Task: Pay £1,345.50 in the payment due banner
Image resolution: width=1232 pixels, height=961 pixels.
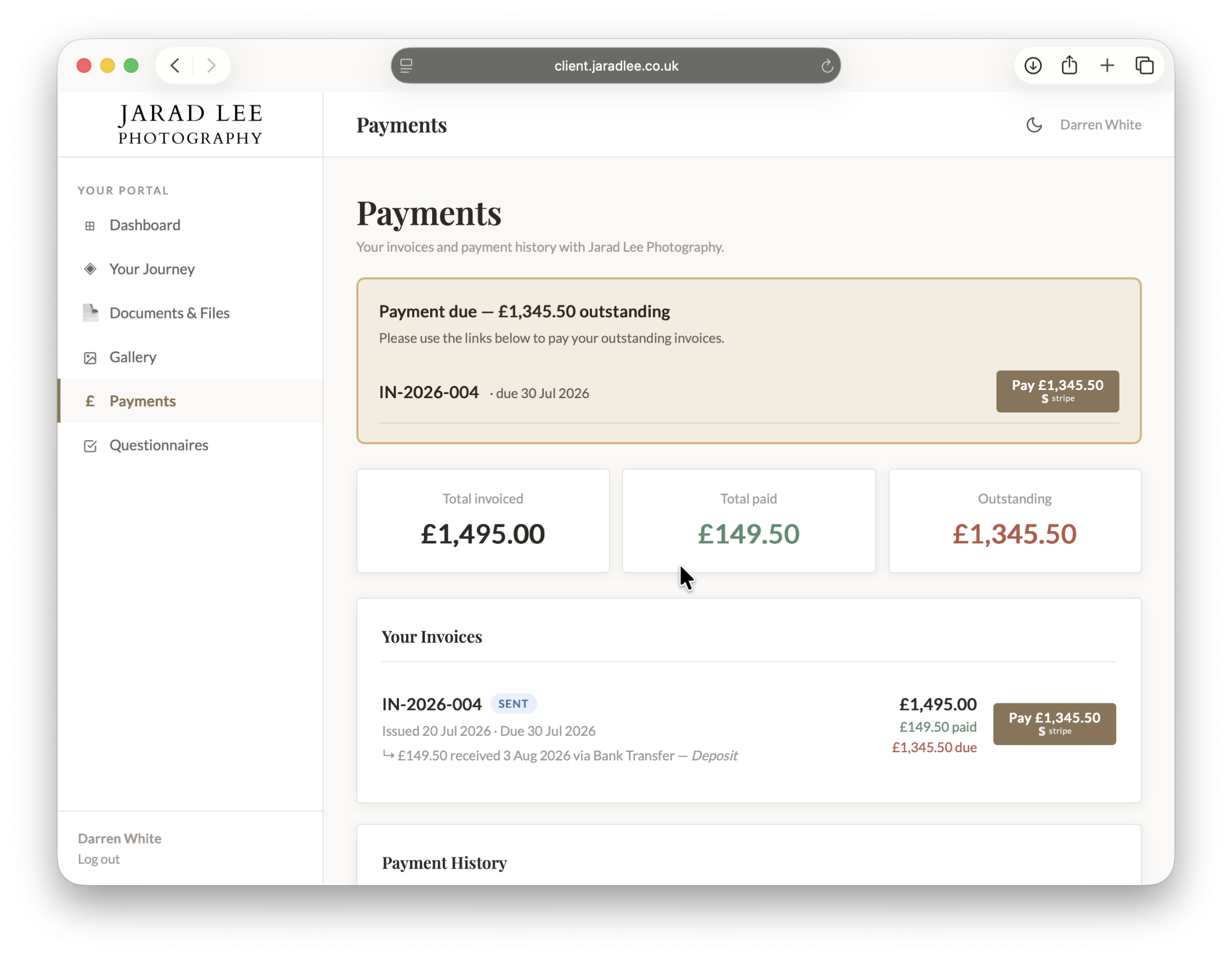Action: click(x=1057, y=391)
